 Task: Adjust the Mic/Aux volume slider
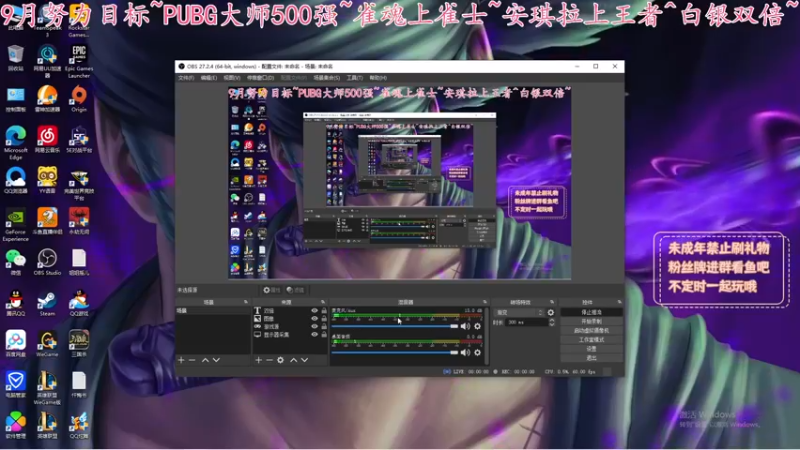pyautogui.click(x=395, y=326)
